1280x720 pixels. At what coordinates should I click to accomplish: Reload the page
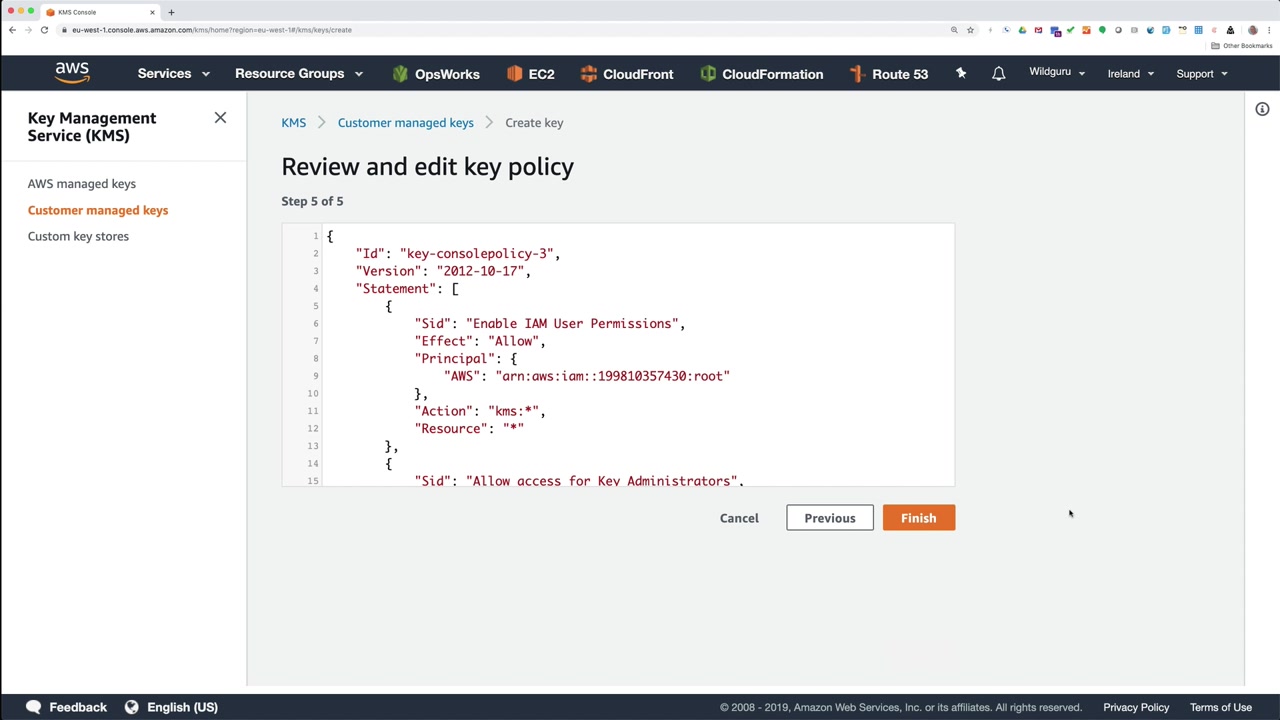(x=44, y=30)
